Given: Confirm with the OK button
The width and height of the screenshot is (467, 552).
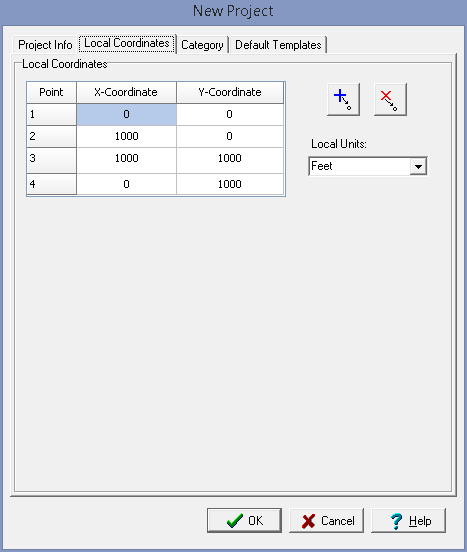Looking at the screenshot, I should tap(244, 520).
